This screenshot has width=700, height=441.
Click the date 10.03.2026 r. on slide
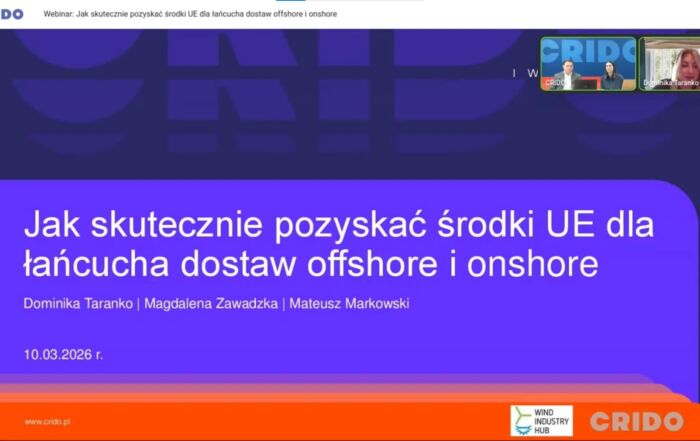(x=63, y=354)
